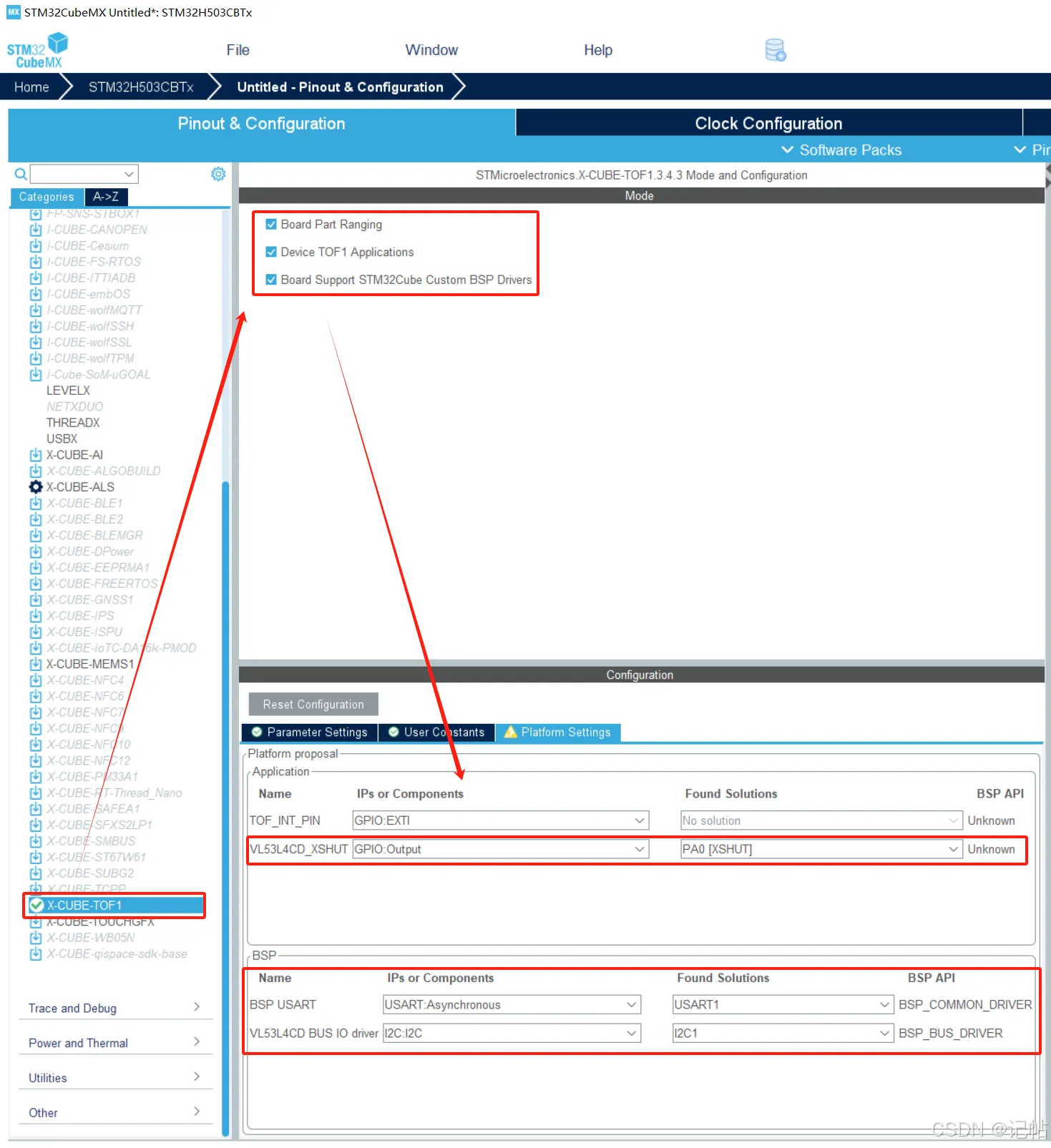Viewport: 1051px width, 1148px height.
Task: Open the Software Packs dropdown
Action: click(x=841, y=150)
